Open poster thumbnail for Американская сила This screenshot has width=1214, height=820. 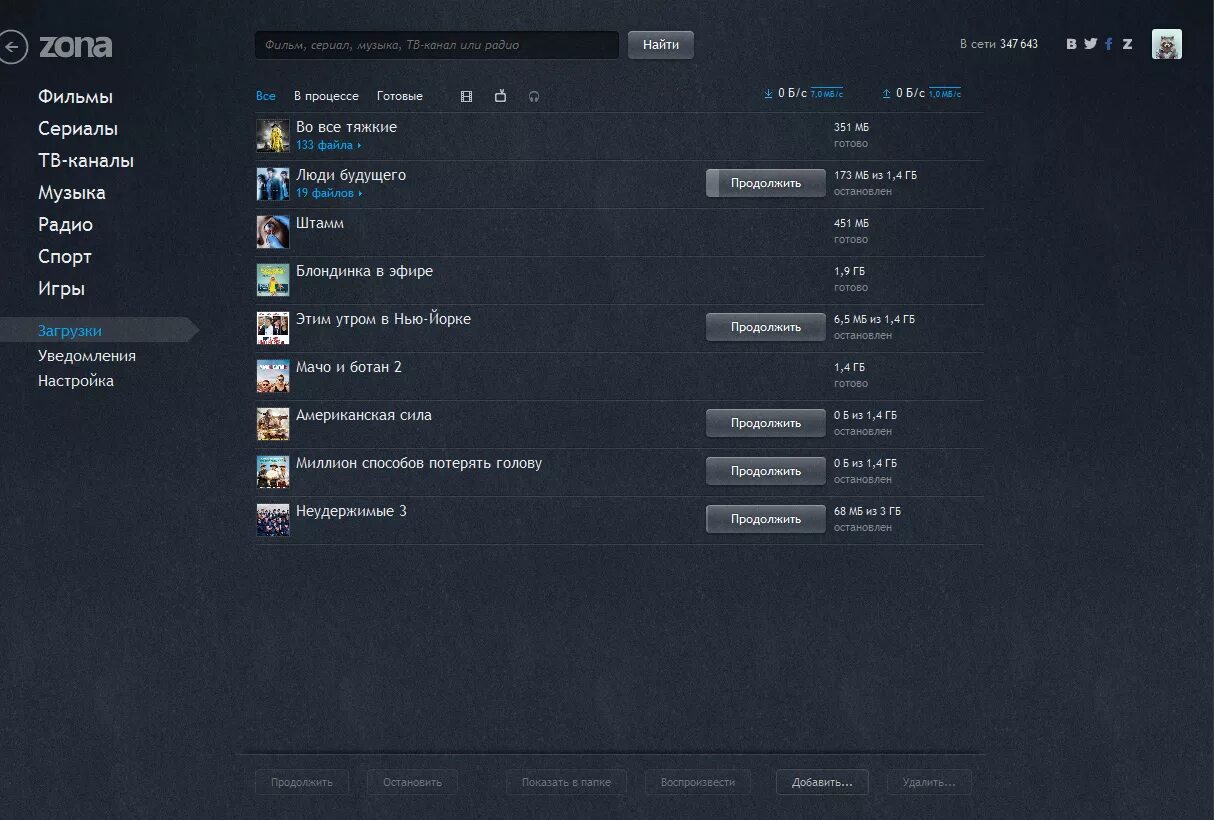coord(273,423)
